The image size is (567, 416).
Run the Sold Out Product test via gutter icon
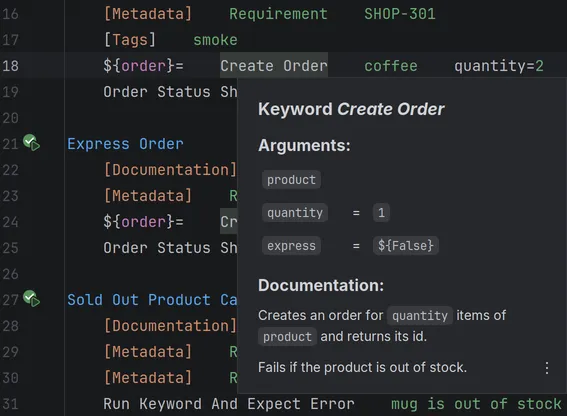(32, 299)
